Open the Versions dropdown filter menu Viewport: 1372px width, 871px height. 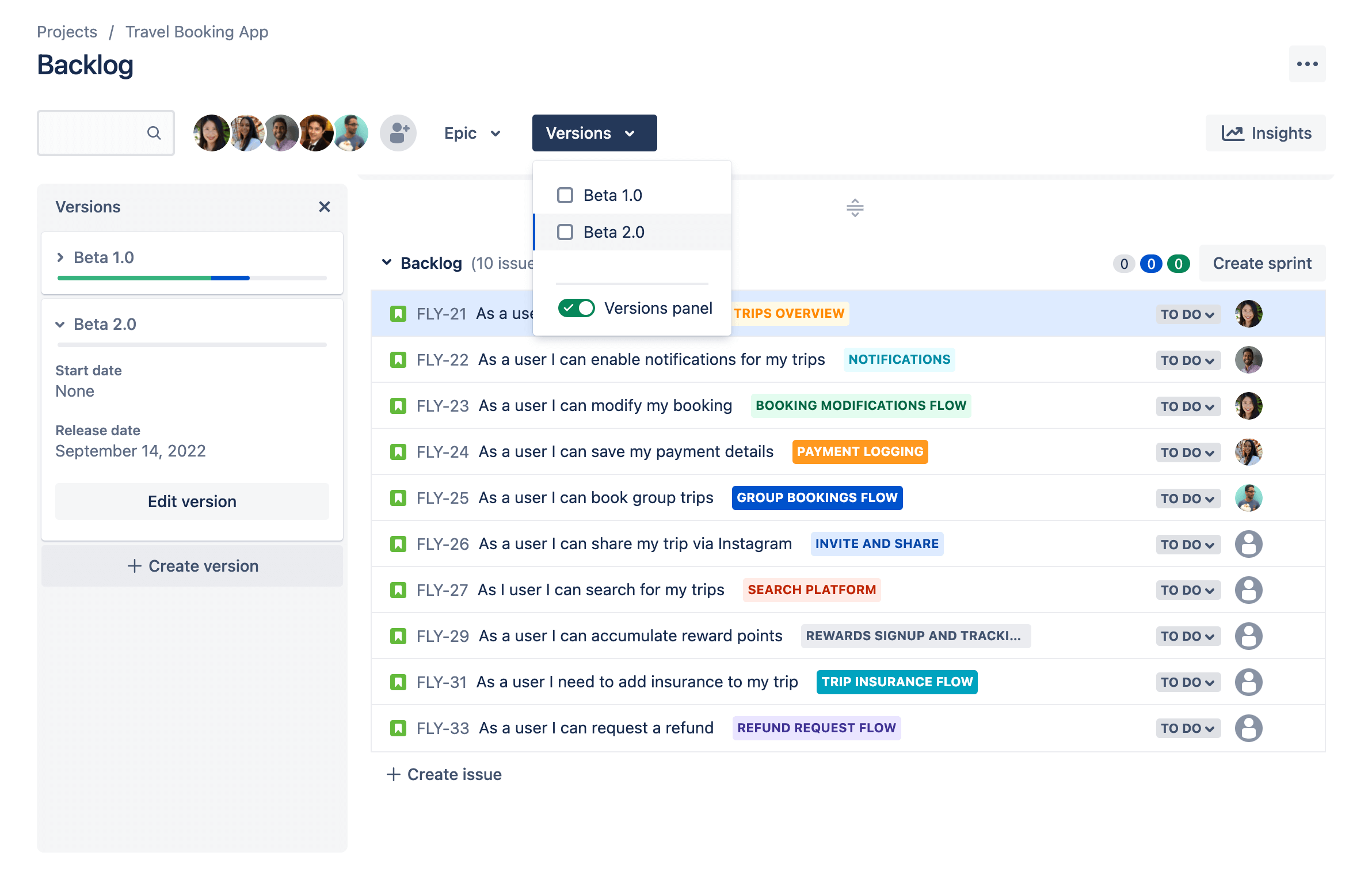click(x=590, y=133)
